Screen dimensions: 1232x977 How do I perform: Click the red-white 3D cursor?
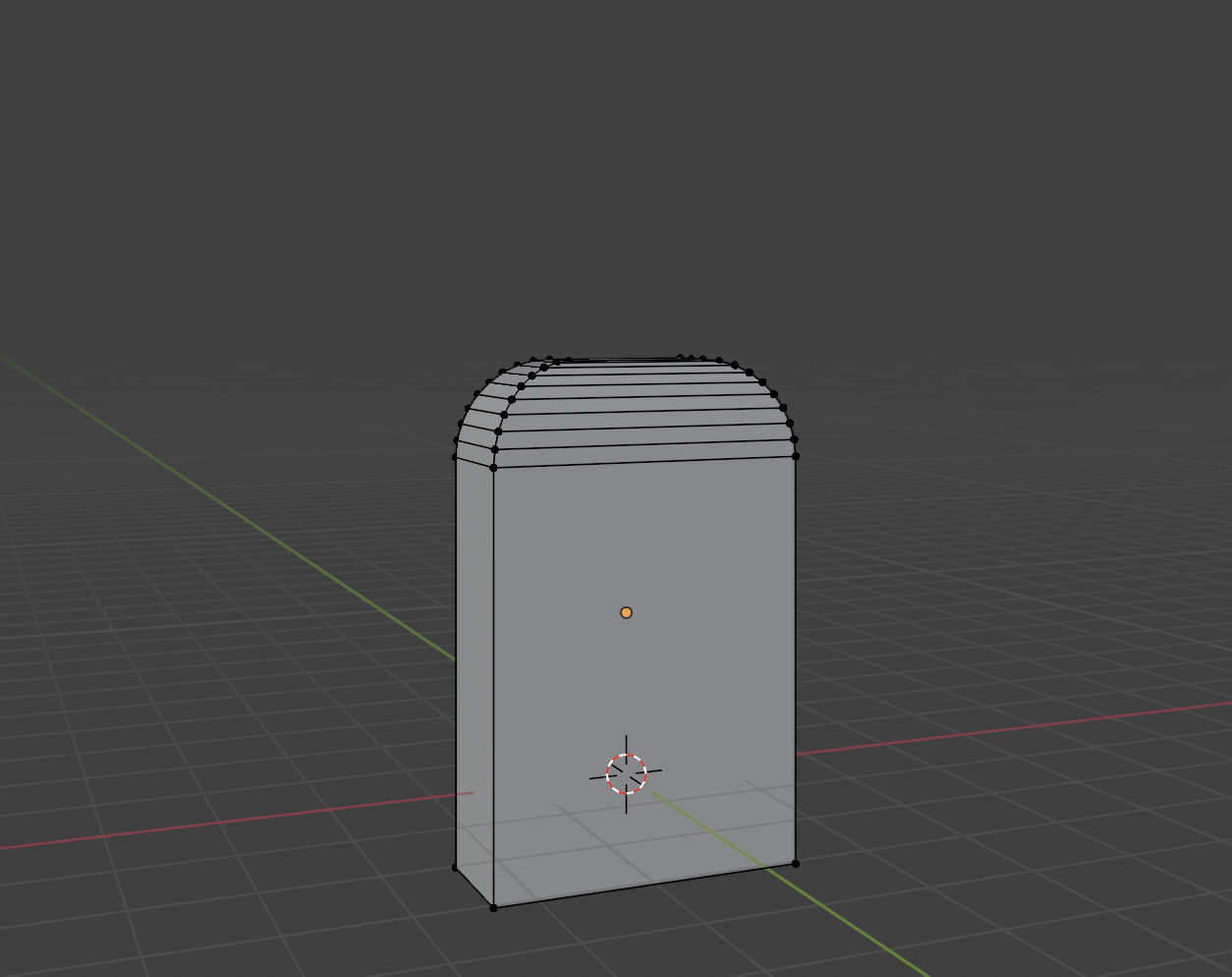pos(626,775)
